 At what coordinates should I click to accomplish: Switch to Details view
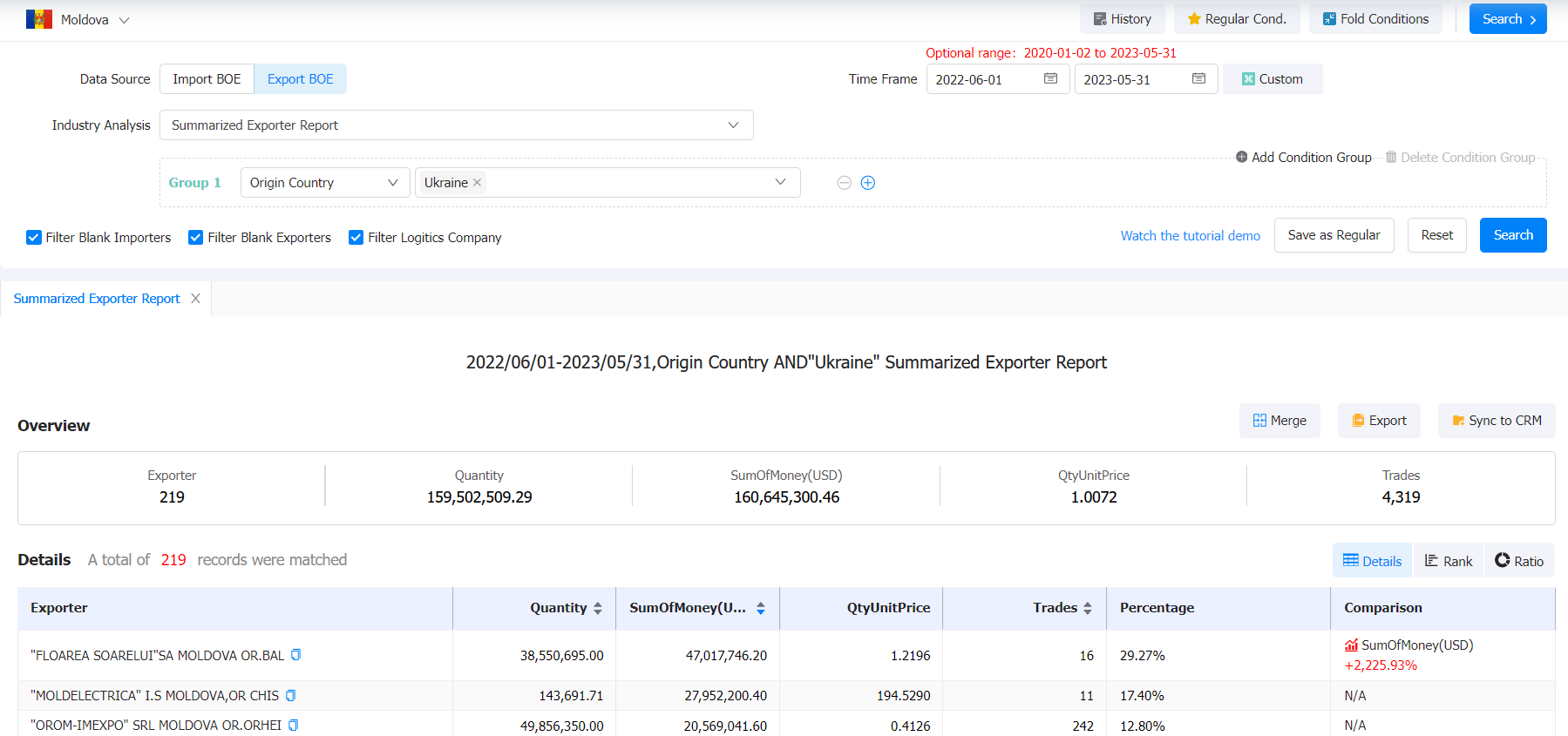pyautogui.click(x=1373, y=561)
